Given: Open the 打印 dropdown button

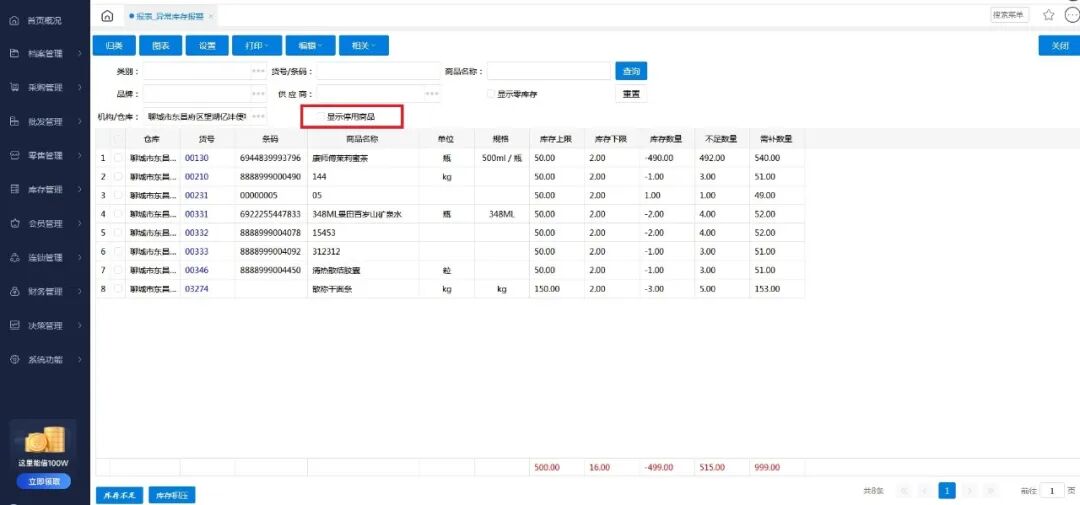Looking at the screenshot, I should 254,45.
